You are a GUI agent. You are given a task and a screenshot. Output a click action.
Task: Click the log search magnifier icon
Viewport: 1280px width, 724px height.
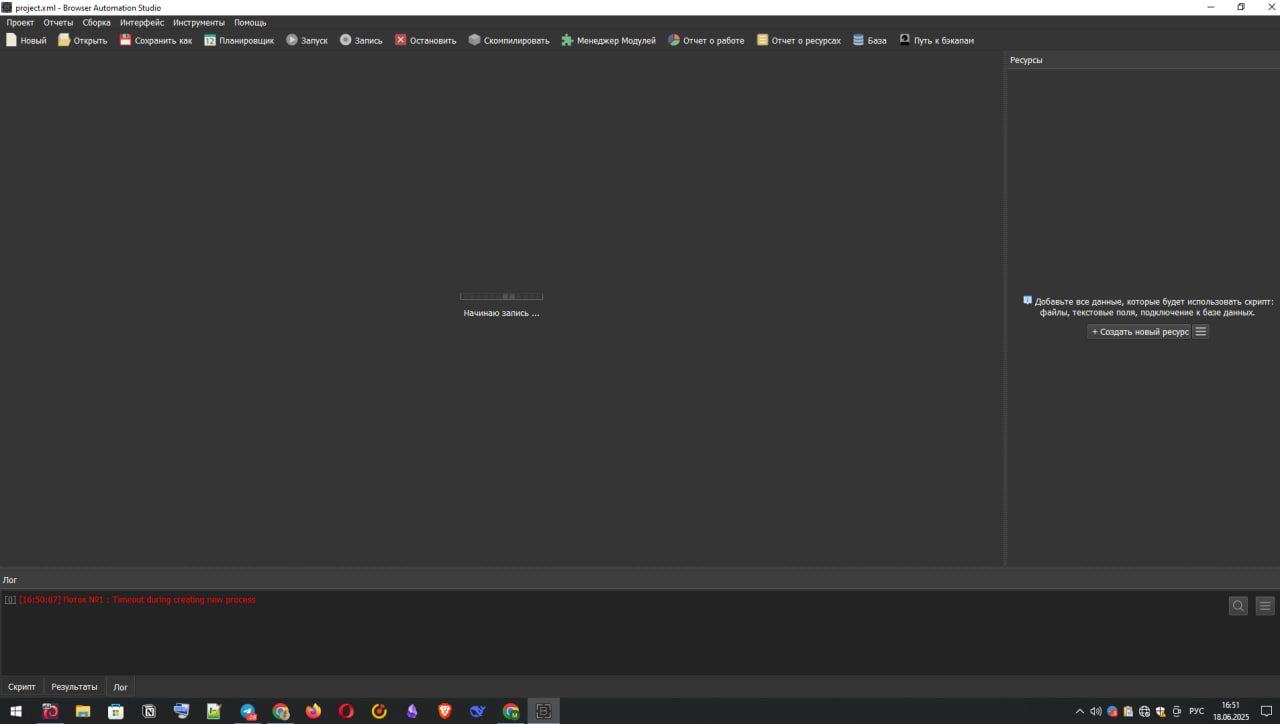tap(1238, 605)
